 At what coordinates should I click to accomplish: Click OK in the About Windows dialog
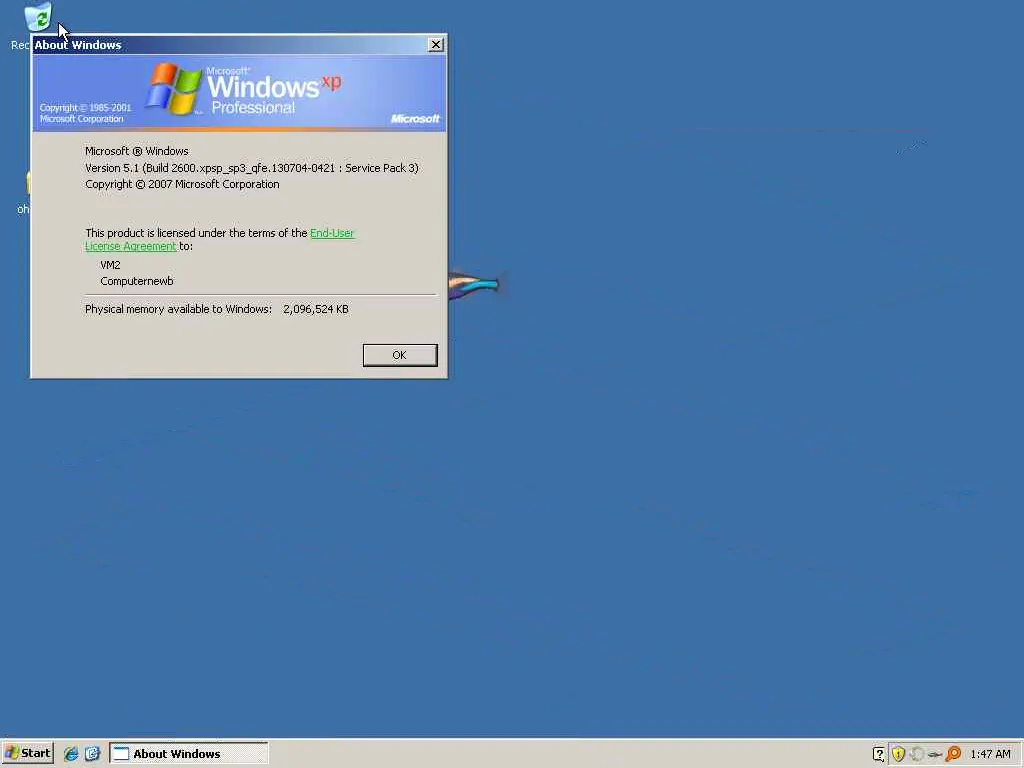(x=400, y=355)
